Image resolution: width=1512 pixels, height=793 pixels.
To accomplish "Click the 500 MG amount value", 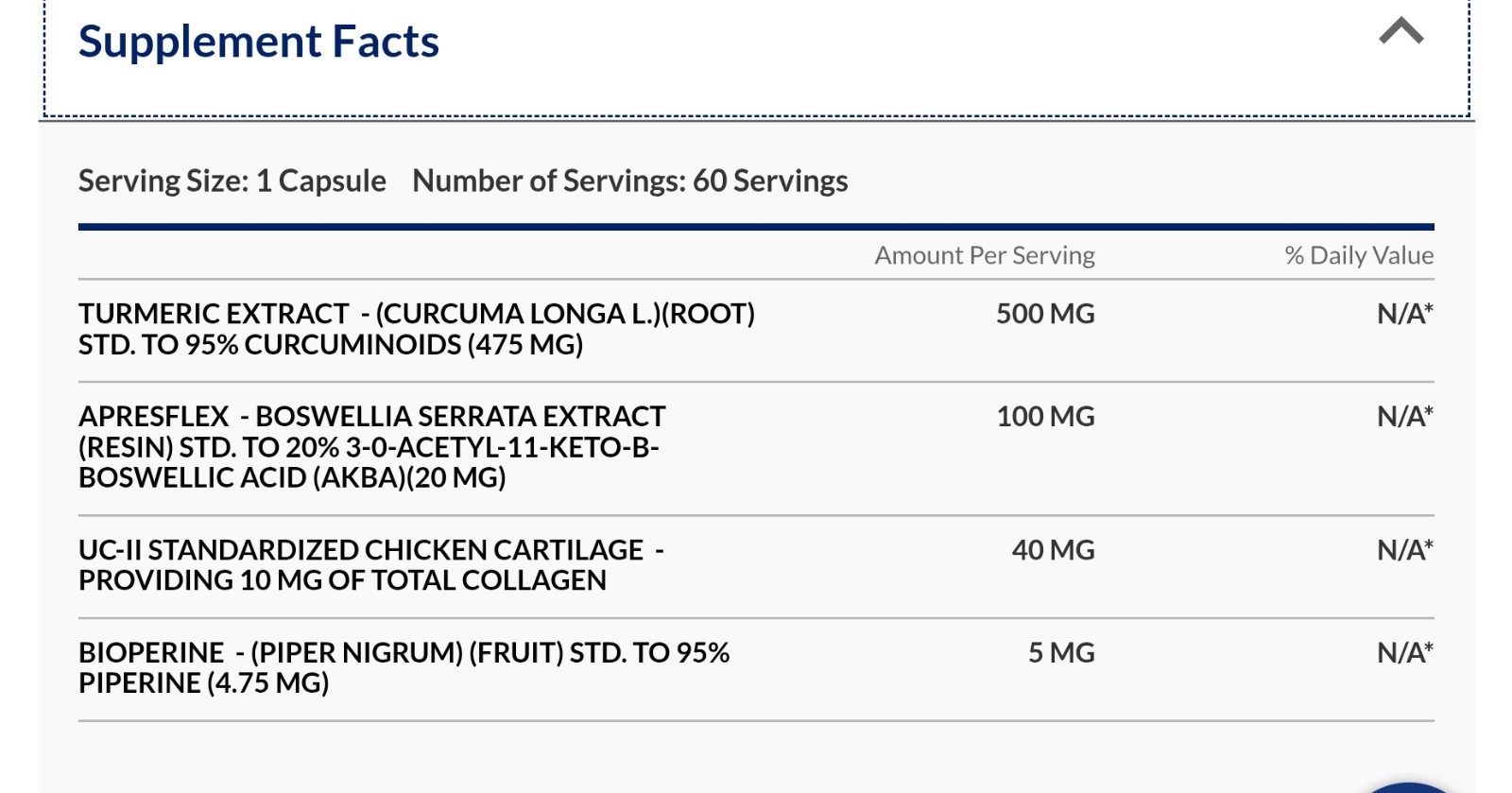I will (1045, 314).
